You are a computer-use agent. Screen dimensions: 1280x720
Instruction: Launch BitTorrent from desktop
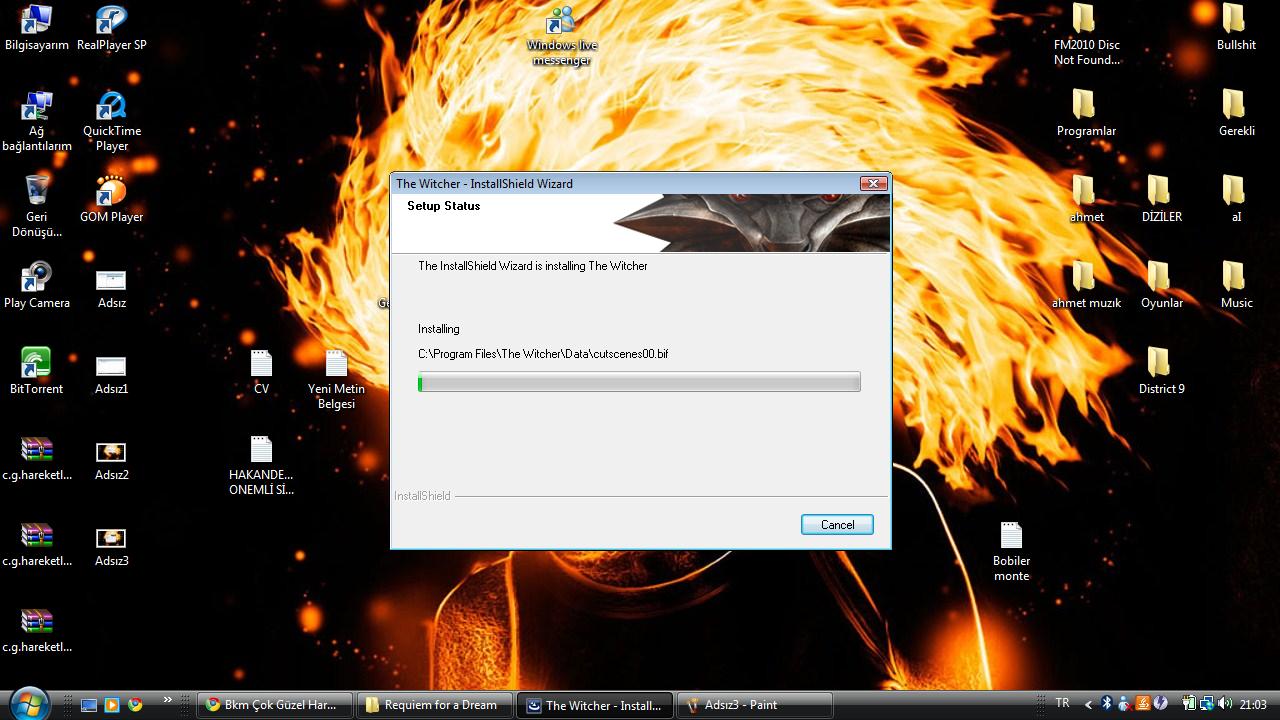pyautogui.click(x=37, y=372)
